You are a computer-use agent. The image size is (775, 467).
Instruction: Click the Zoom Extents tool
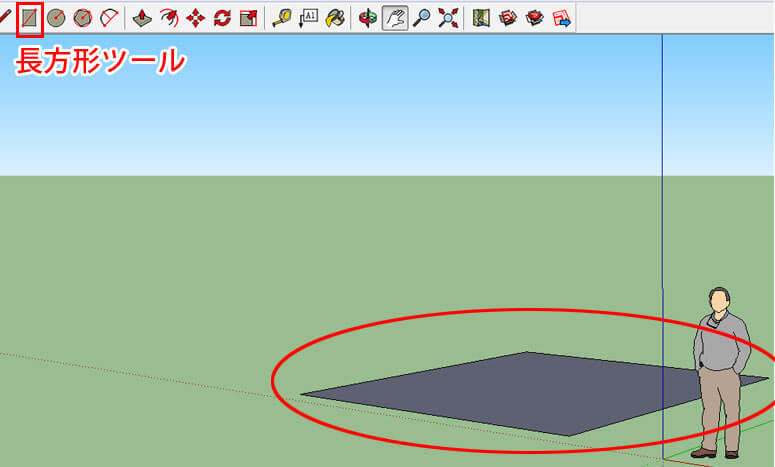448,19
